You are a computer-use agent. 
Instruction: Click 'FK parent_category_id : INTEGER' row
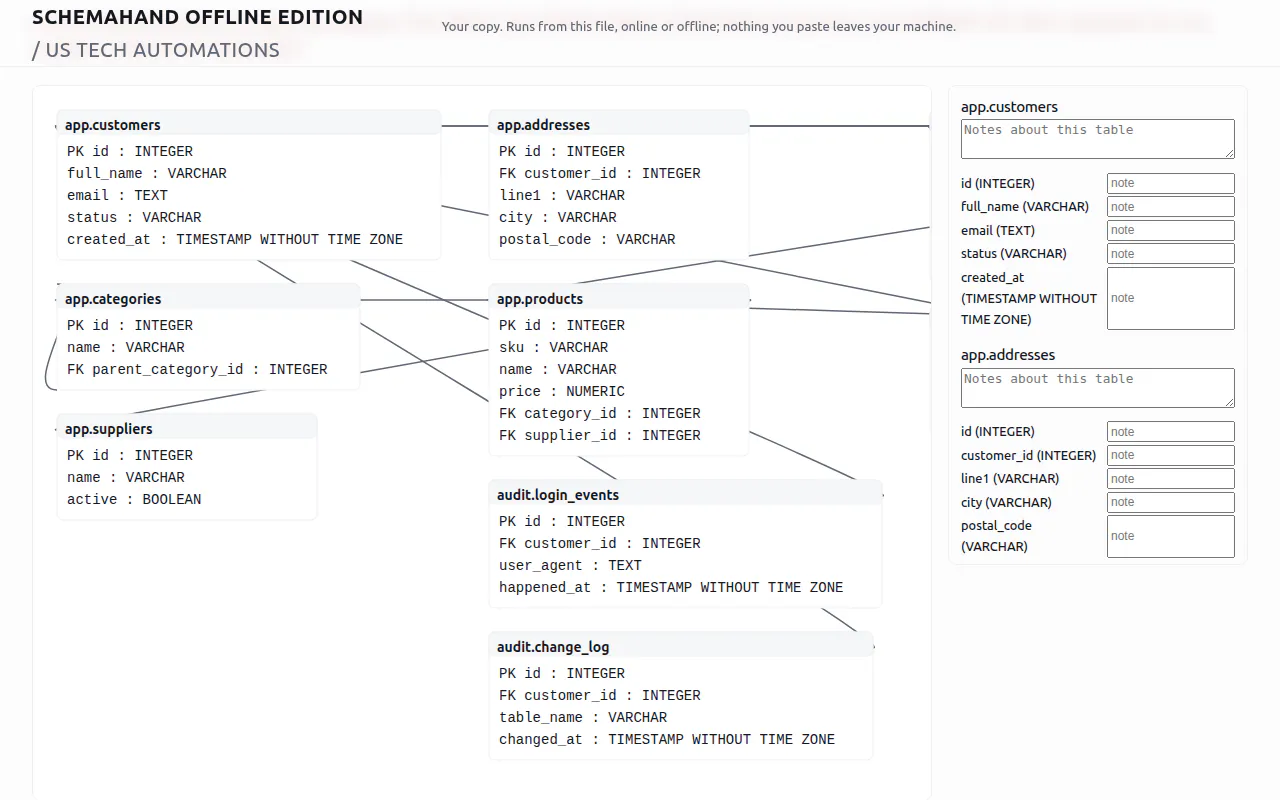click(x=197, y=369)
